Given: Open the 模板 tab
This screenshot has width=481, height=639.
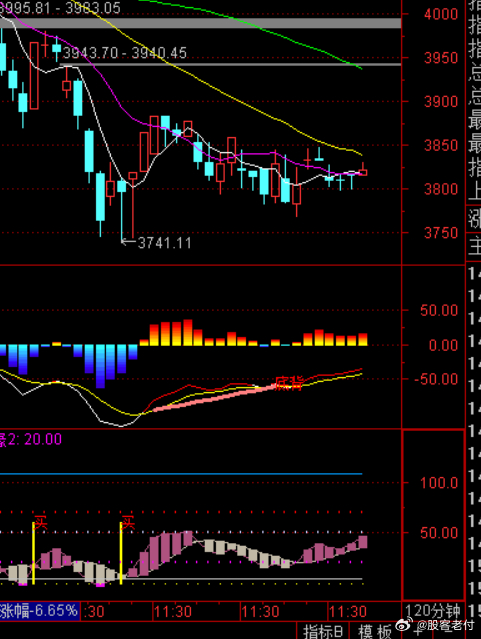Looking at the screenshot, I should [375, 632].
